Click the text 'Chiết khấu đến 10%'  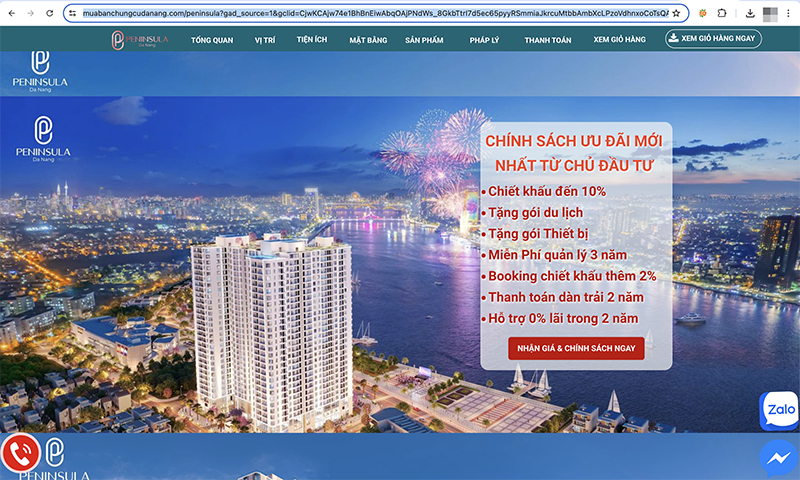click(x=547, y=192)
